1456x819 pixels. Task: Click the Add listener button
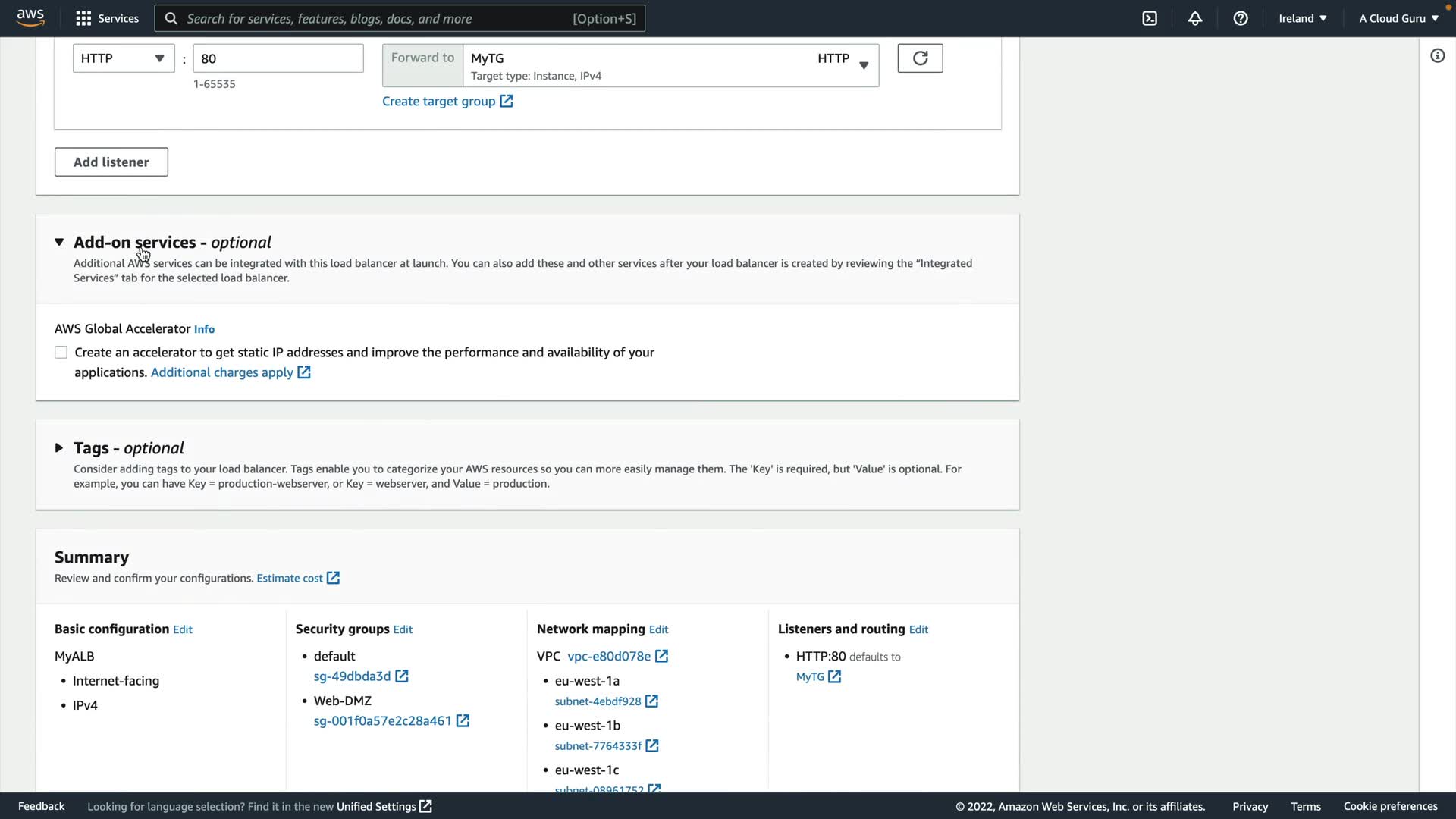tap(111, 162)
